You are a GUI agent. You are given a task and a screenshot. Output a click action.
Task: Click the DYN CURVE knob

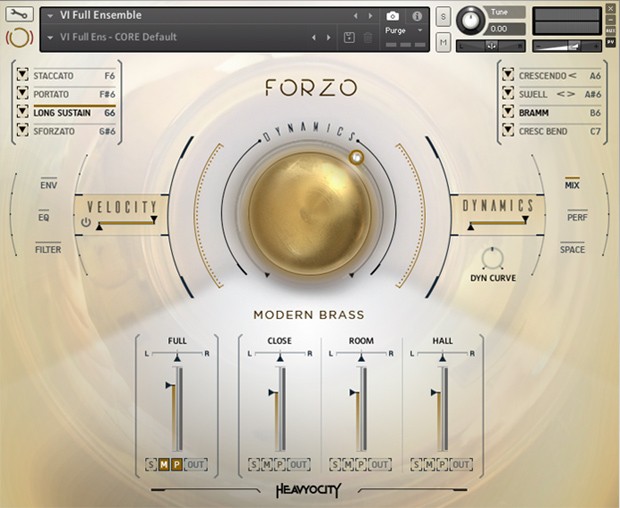click(x=492, y=259)
